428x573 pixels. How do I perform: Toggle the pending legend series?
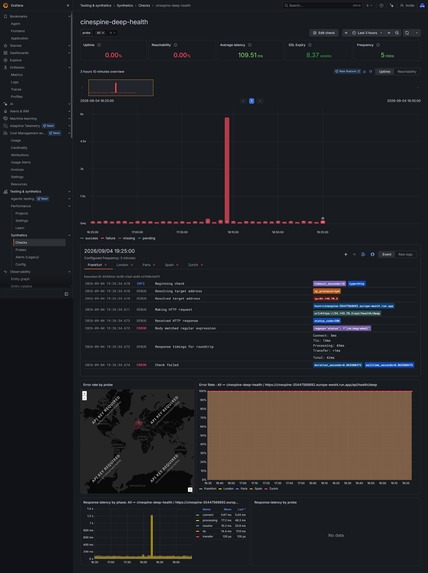click(x=146, y=238)
